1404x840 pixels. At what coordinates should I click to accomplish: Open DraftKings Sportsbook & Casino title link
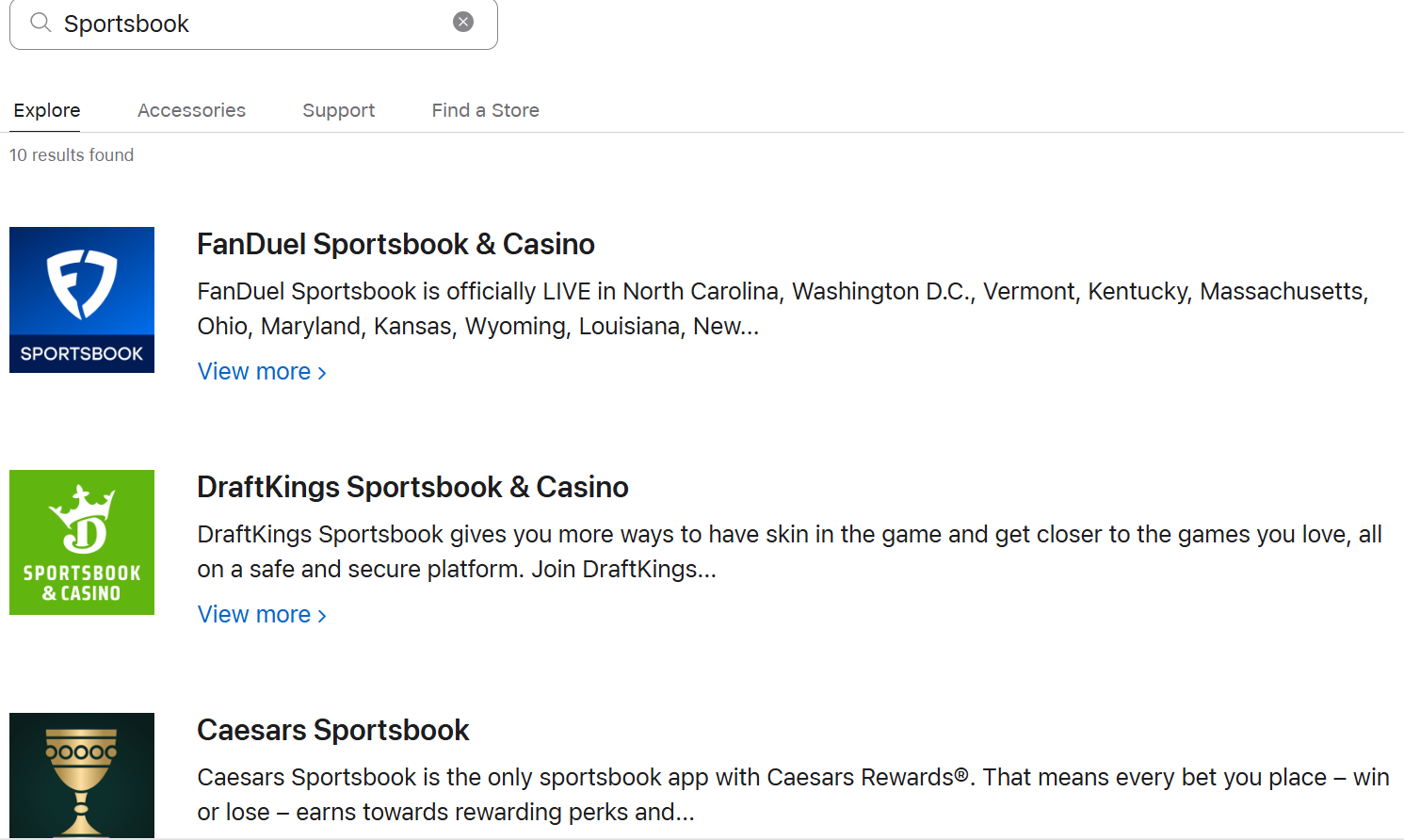click(412, 487)
